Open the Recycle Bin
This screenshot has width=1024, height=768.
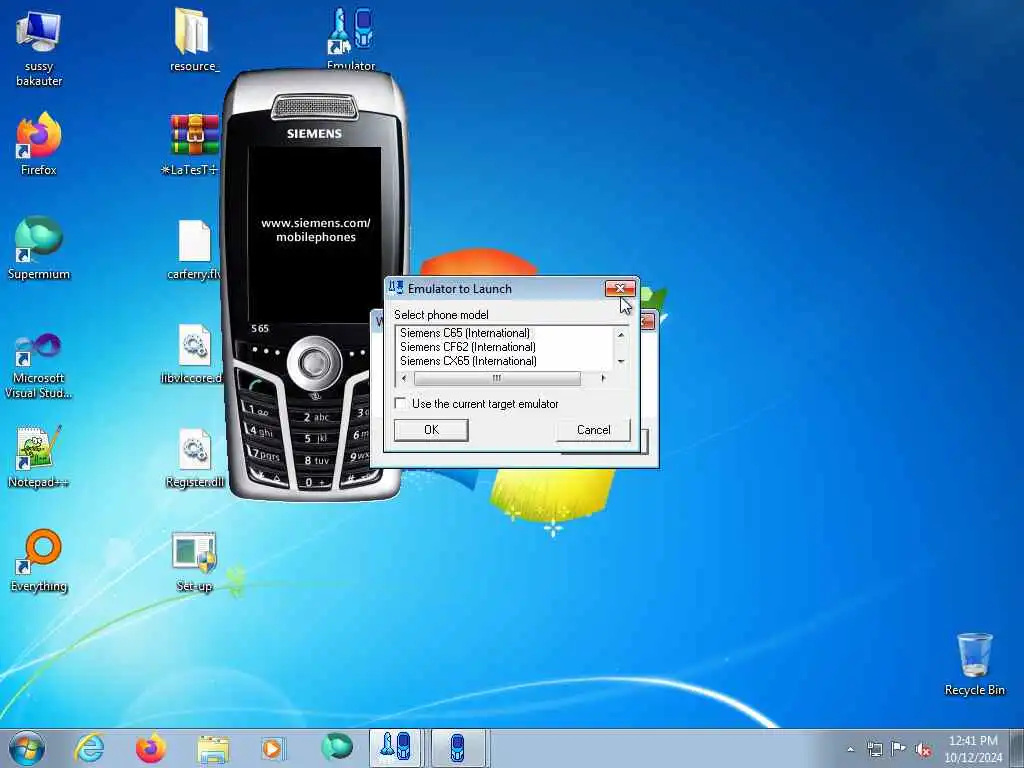974,664
